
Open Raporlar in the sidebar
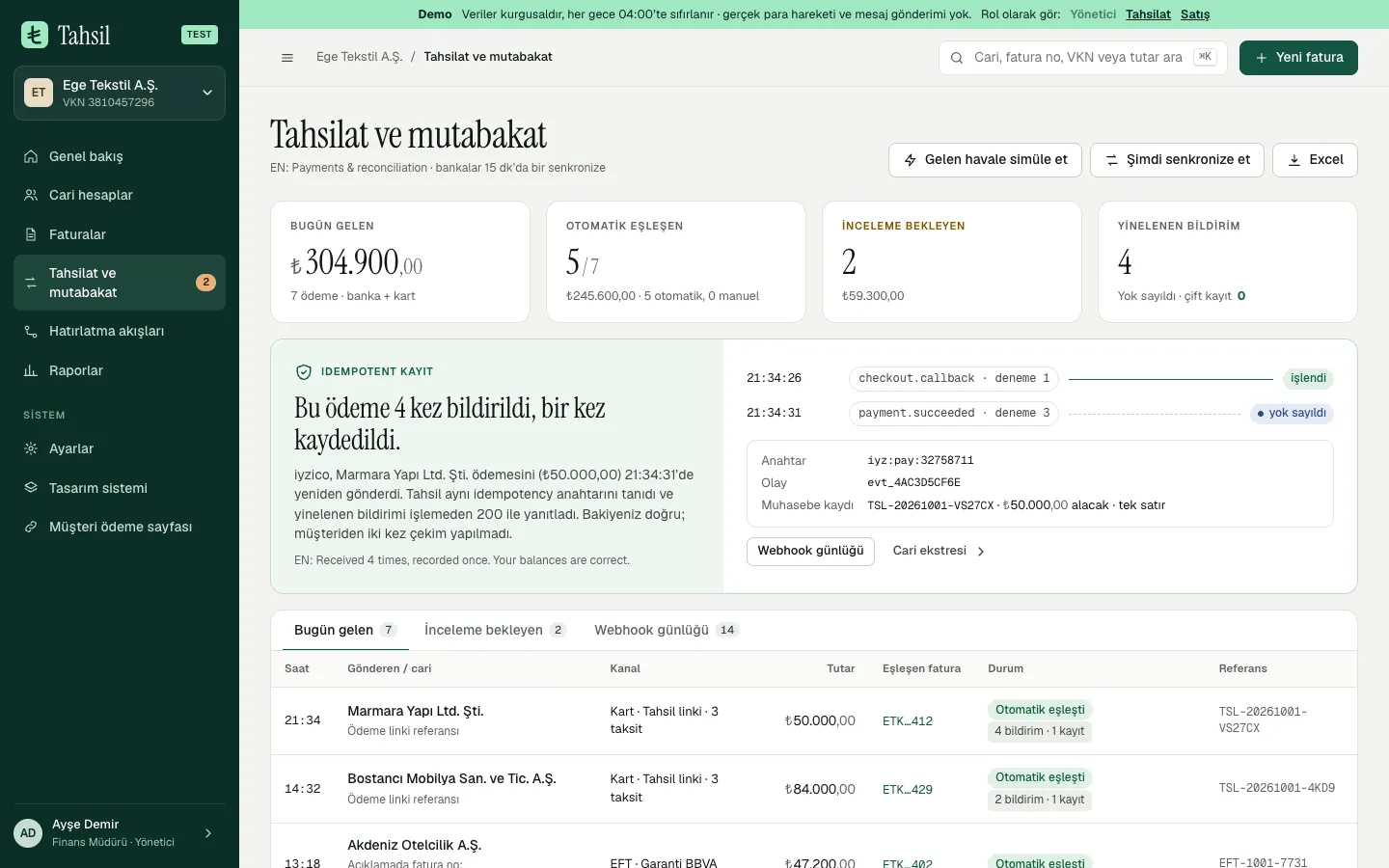coord(120,370)
